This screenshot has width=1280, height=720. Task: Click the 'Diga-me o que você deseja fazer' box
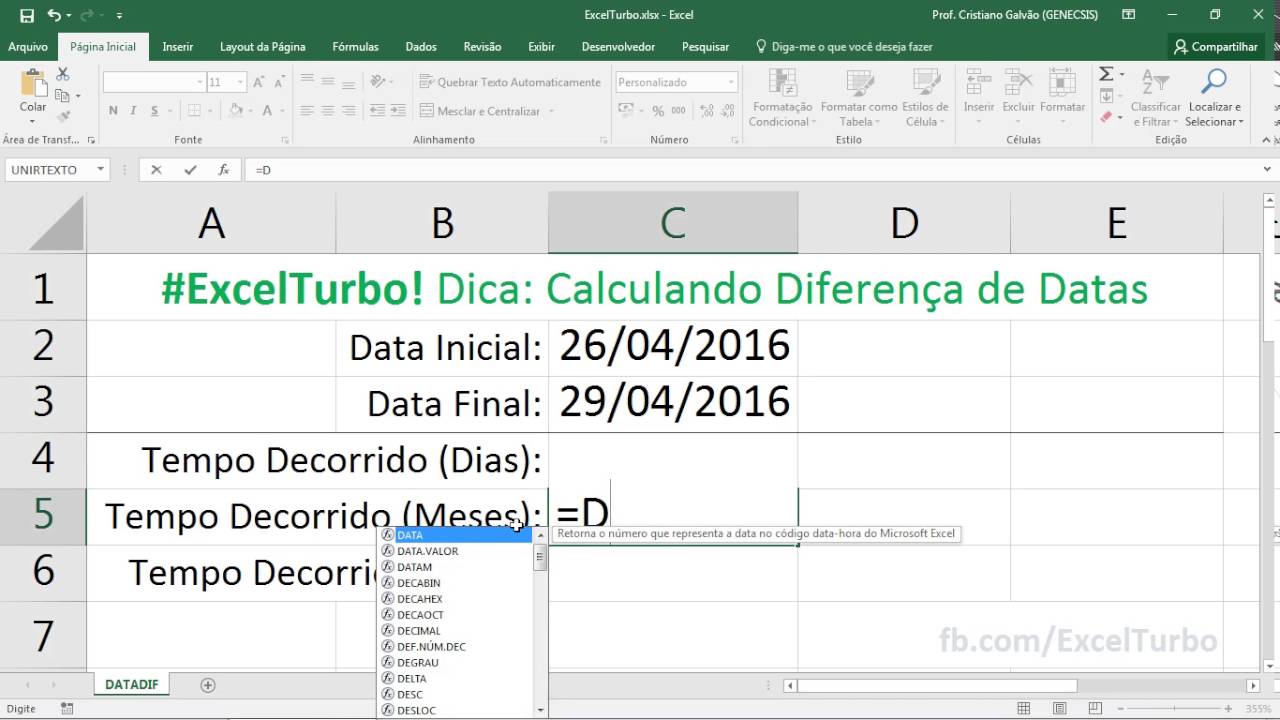click(x=845, y=47)
